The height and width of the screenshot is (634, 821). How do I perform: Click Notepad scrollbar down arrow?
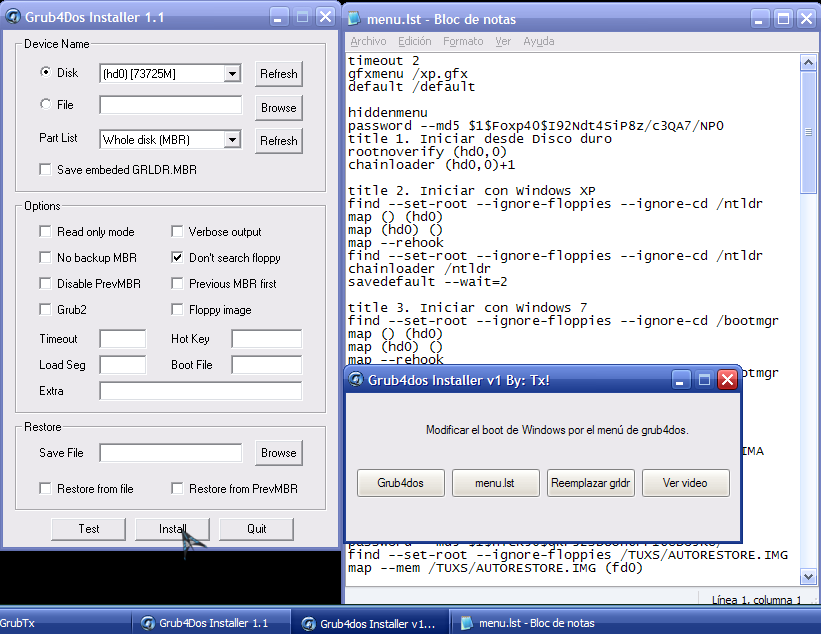click(808, 577)
